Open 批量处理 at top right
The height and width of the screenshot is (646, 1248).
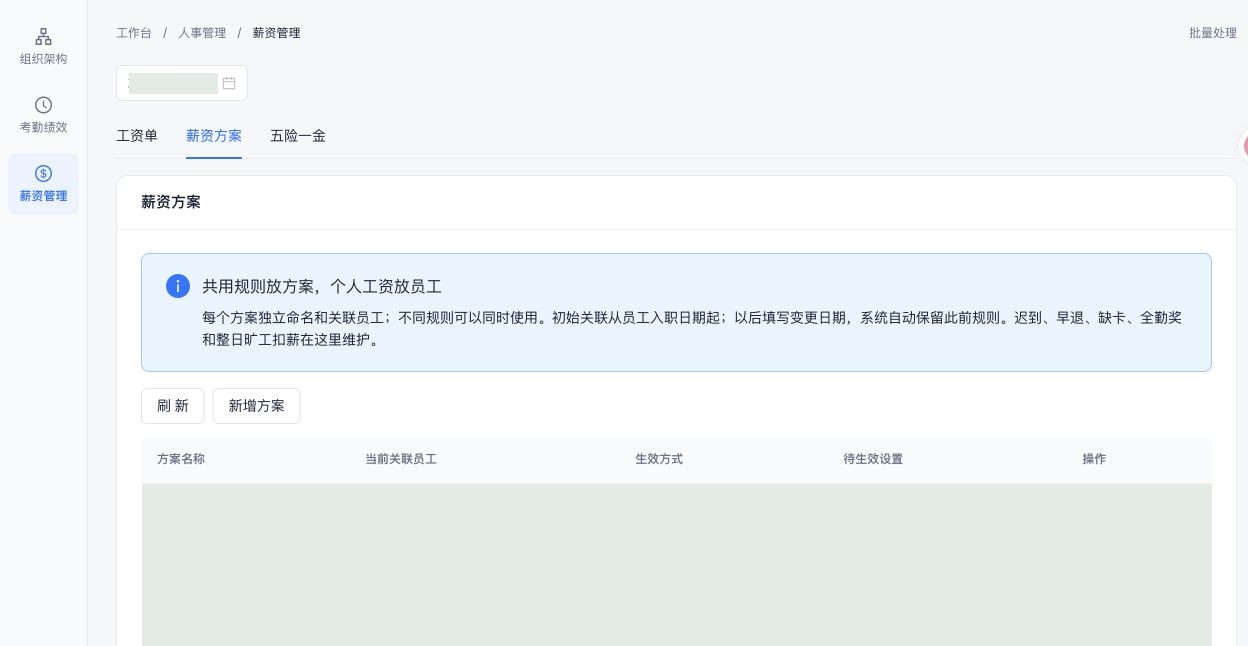pos(1213,33)
